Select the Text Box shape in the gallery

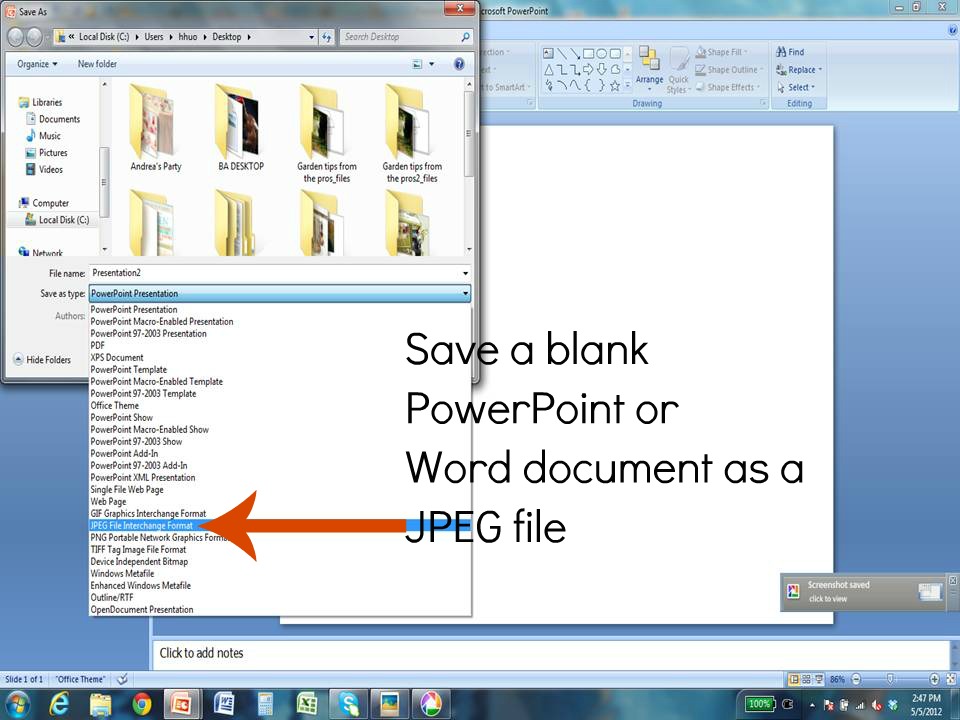click(548, 53)
